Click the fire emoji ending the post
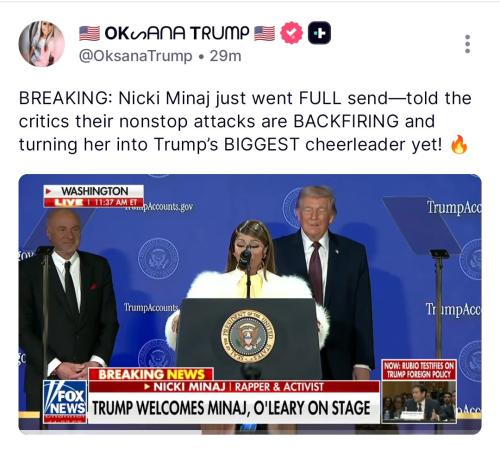Viewport: 500px width, 449px height. (459, 145)
